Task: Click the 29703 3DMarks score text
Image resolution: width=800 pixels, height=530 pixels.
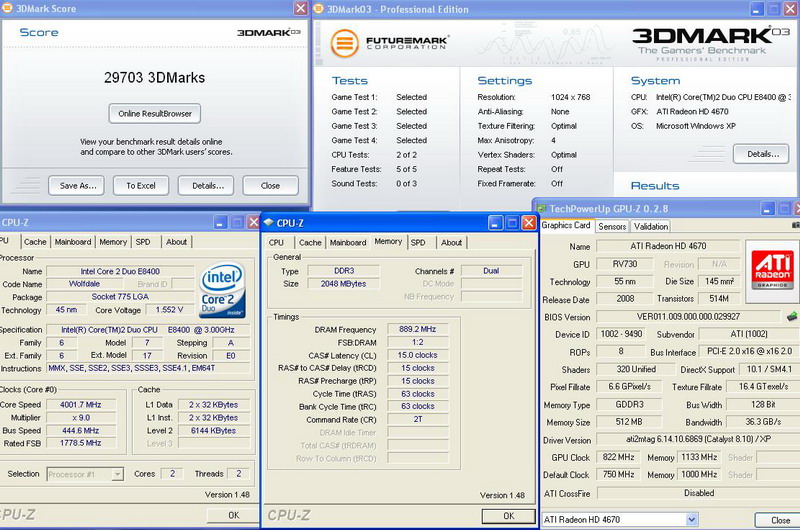Action: pos(155,78)
